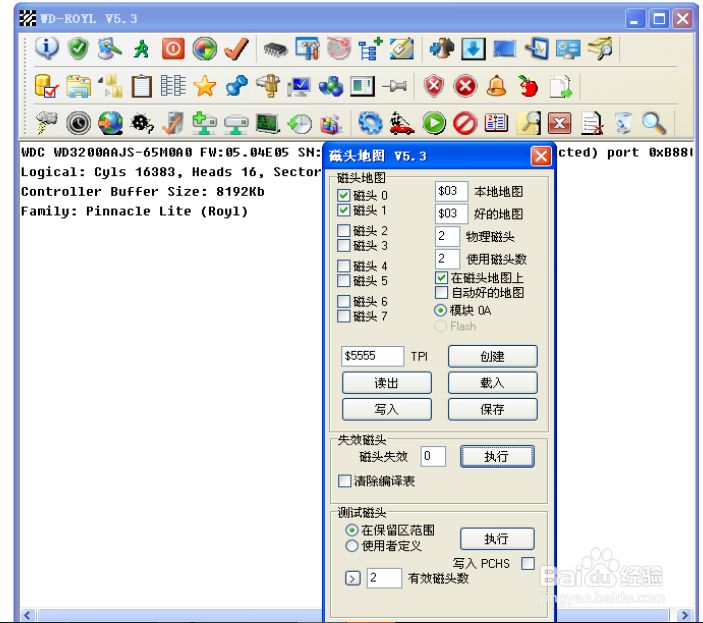This screenshot has width=703, height=623.
Task: Click the blue download arrow icon
Action: tap(473, 48)
